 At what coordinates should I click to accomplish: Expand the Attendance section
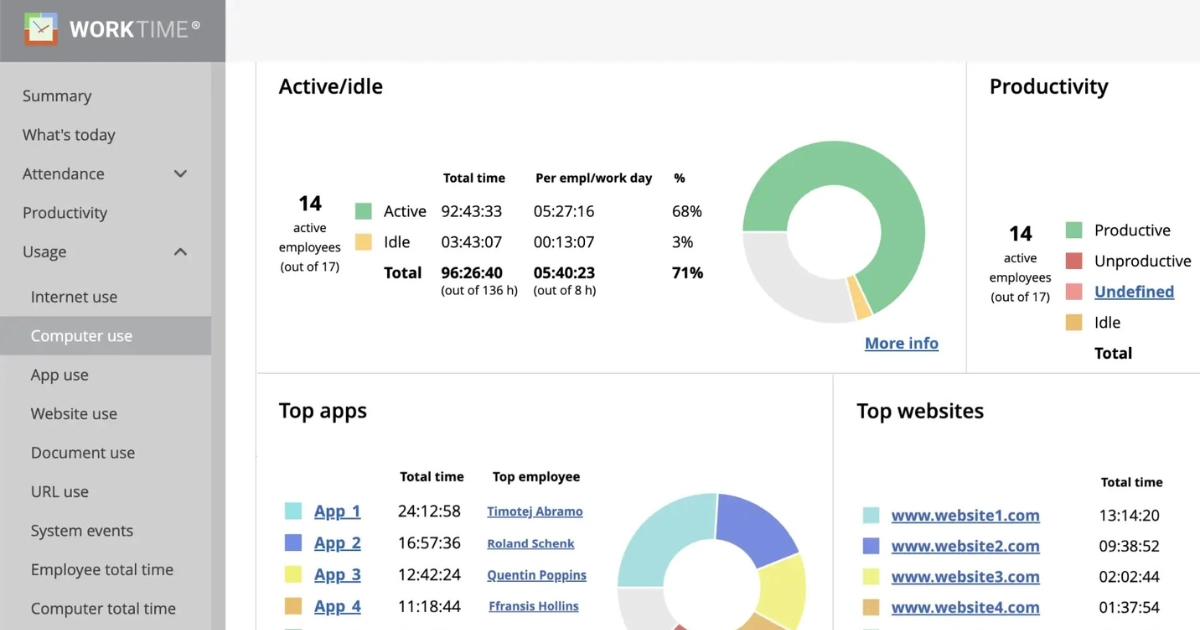point(62,173)
